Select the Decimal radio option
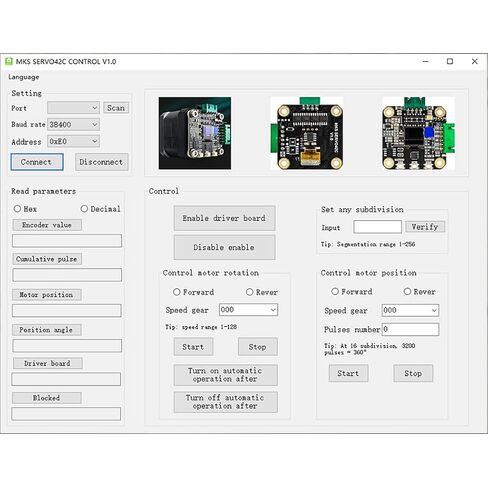Screen dimensions: 488x488 (84, 209)
